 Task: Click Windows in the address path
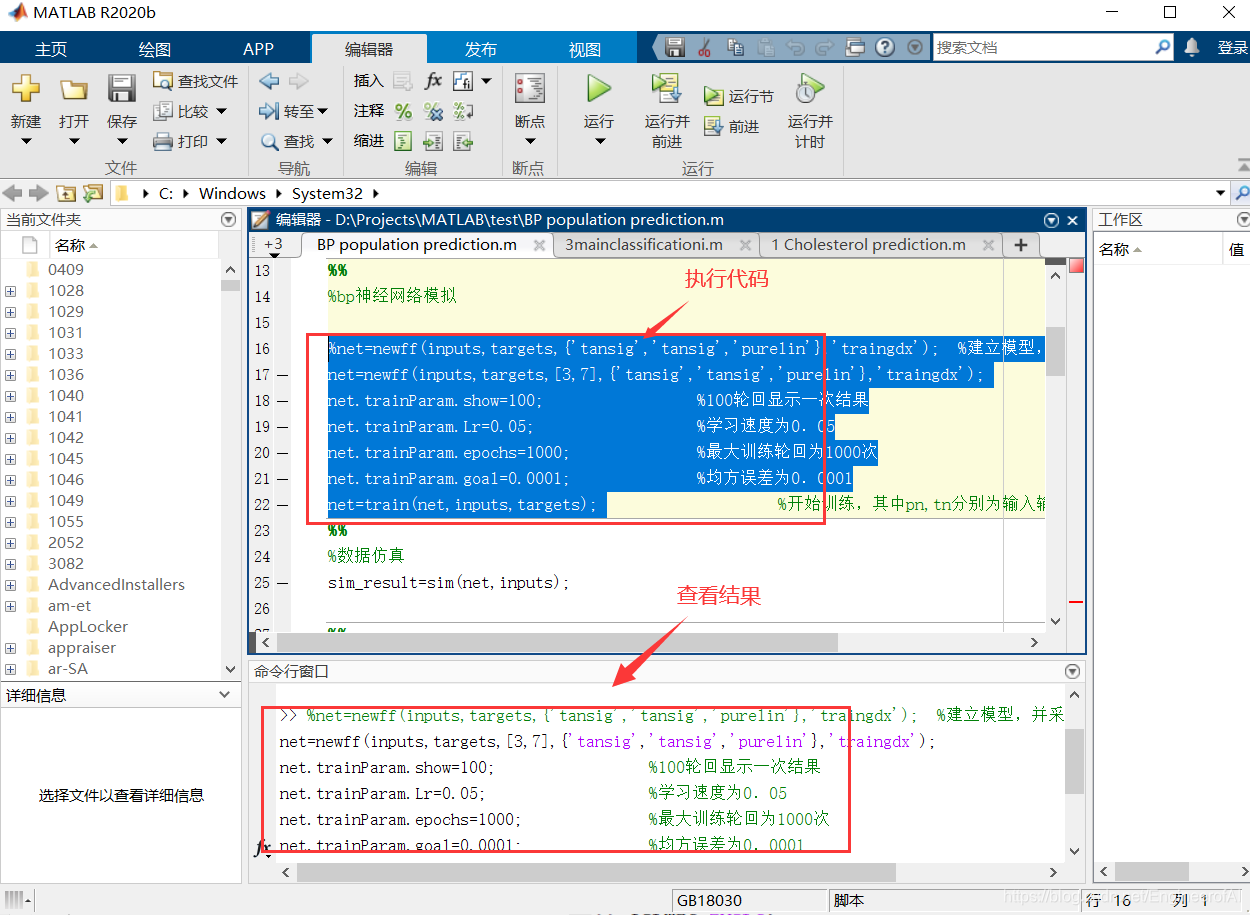coord(232,193)
